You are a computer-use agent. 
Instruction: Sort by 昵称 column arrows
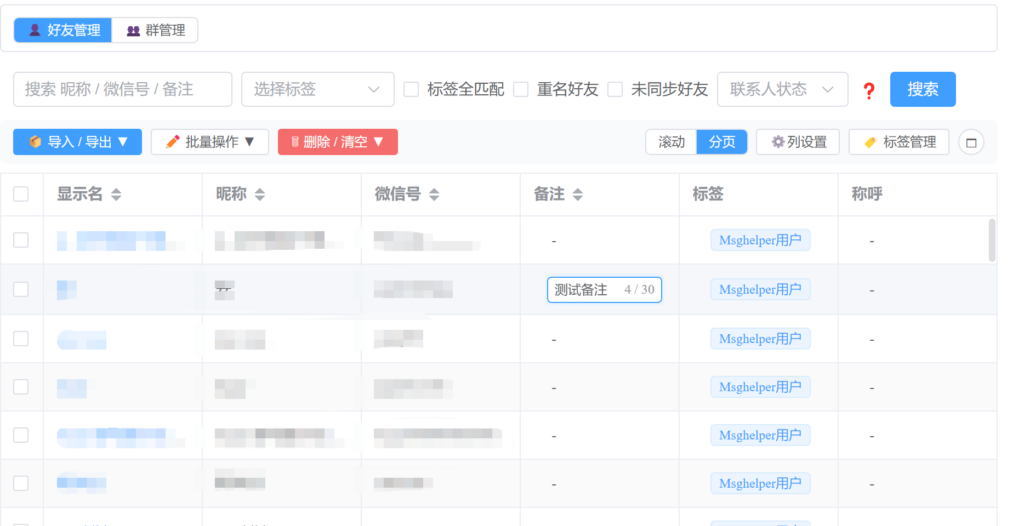(260, 195)
